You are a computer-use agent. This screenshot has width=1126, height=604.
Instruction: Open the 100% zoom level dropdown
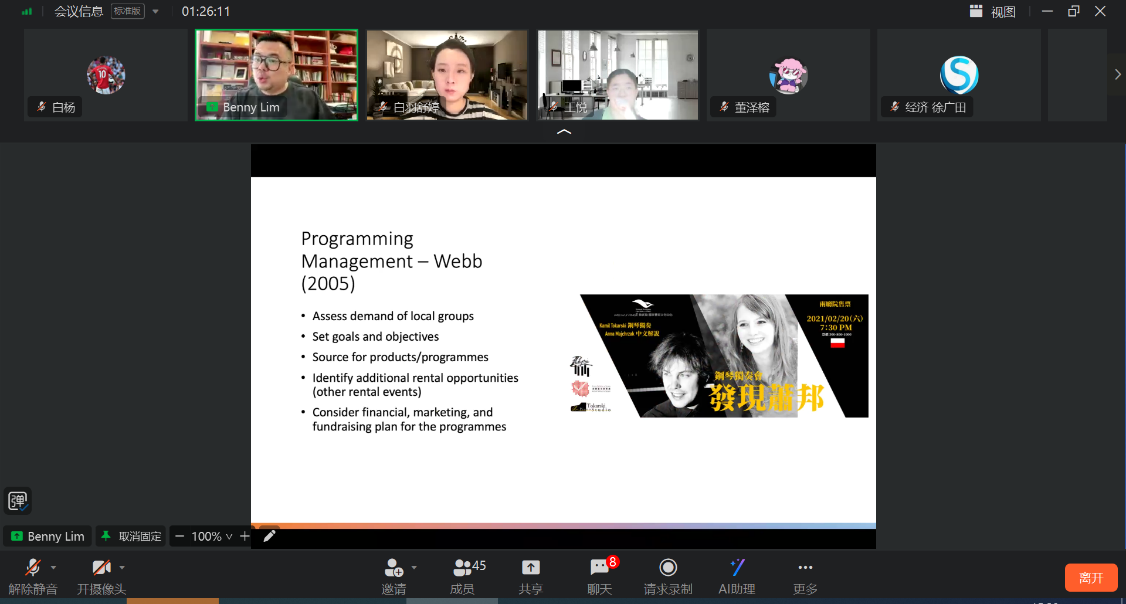click(x=211, y=536)
